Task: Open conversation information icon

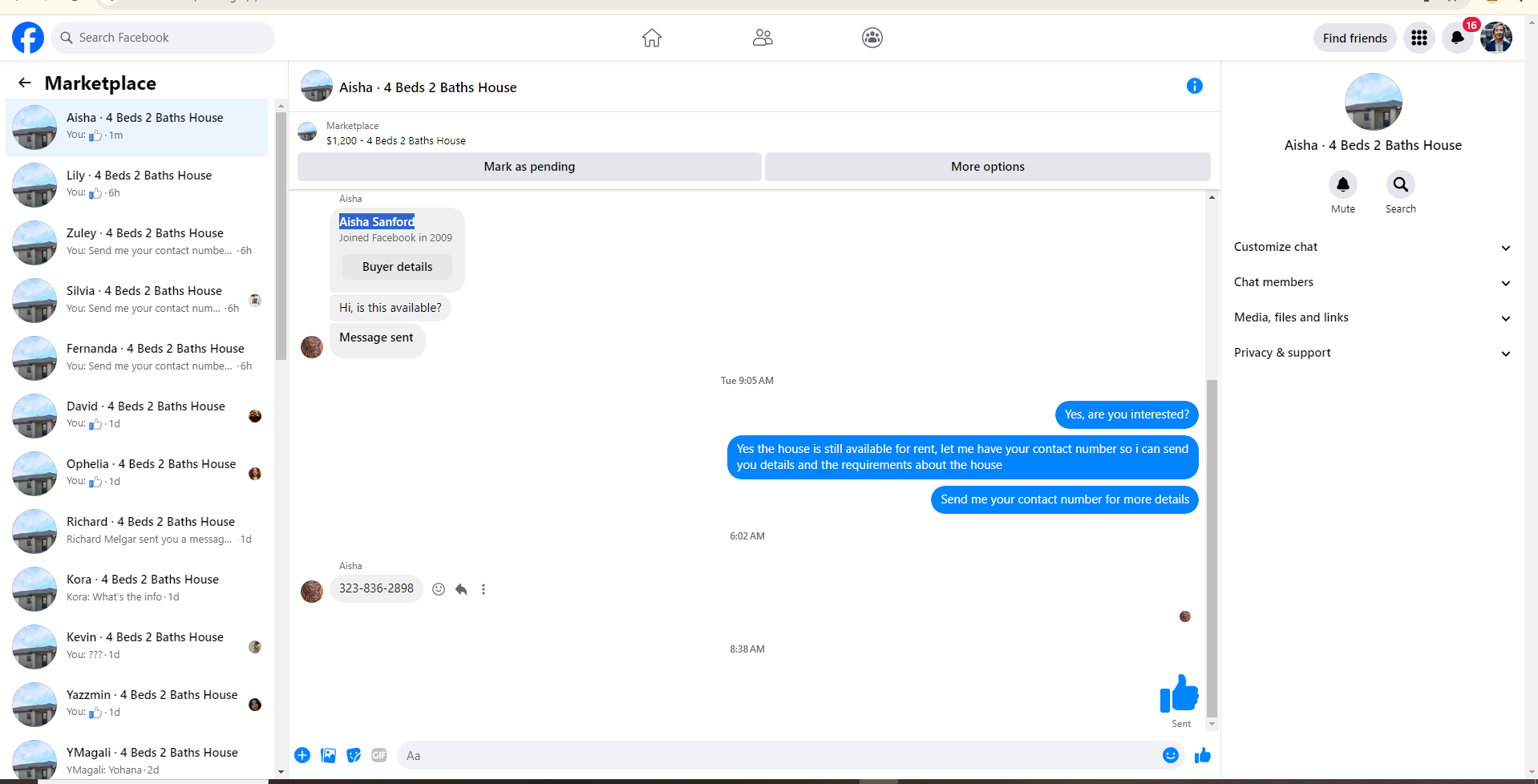Action: click(x=1195, y=86)
